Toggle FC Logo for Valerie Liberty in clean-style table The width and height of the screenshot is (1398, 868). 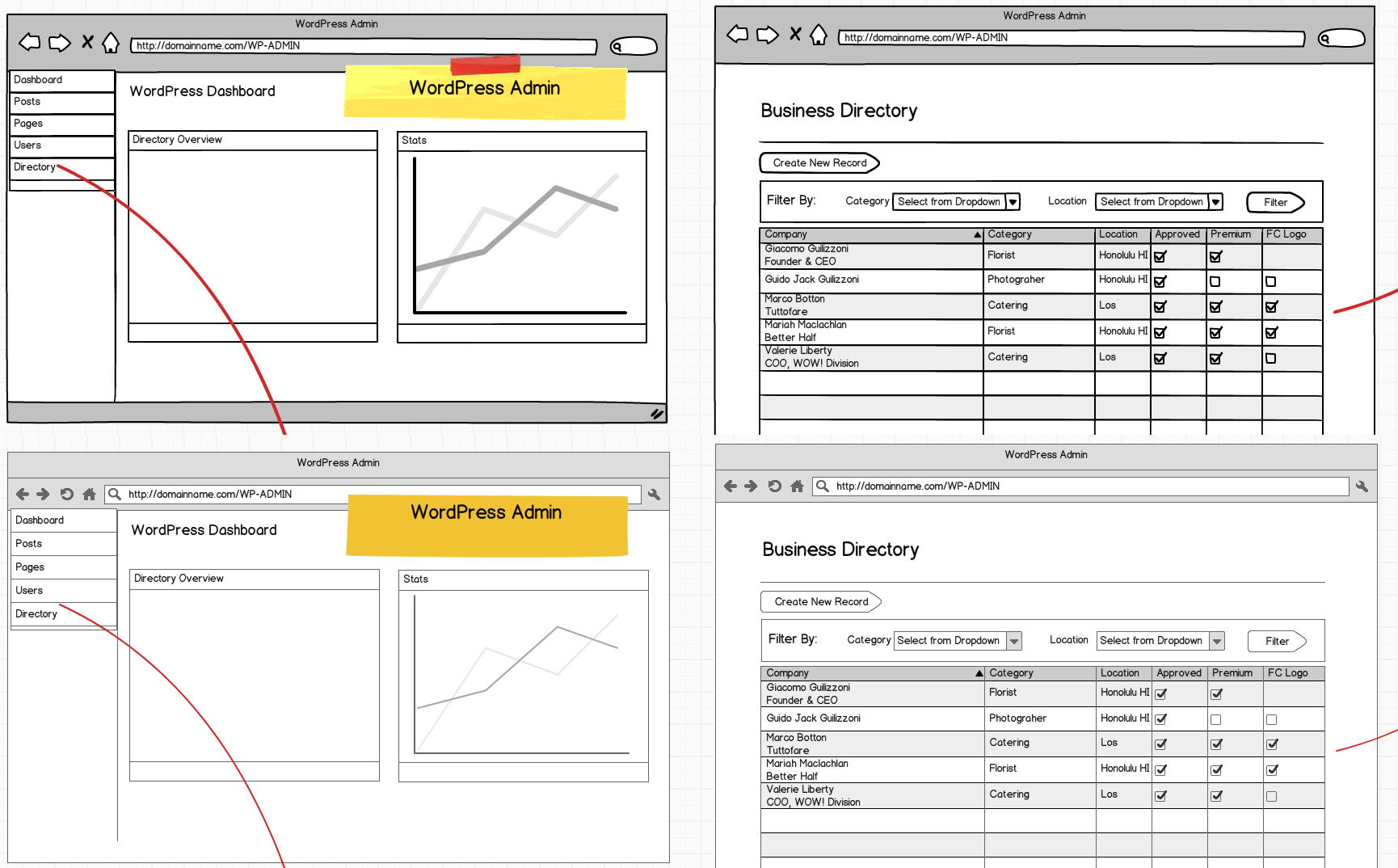1271,796
